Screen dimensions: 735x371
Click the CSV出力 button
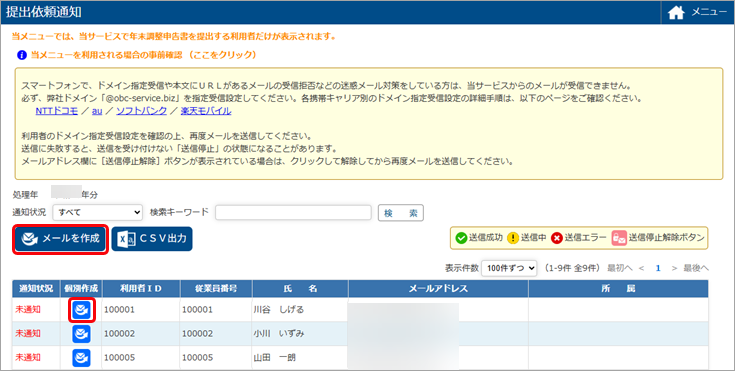pos(152,239)
